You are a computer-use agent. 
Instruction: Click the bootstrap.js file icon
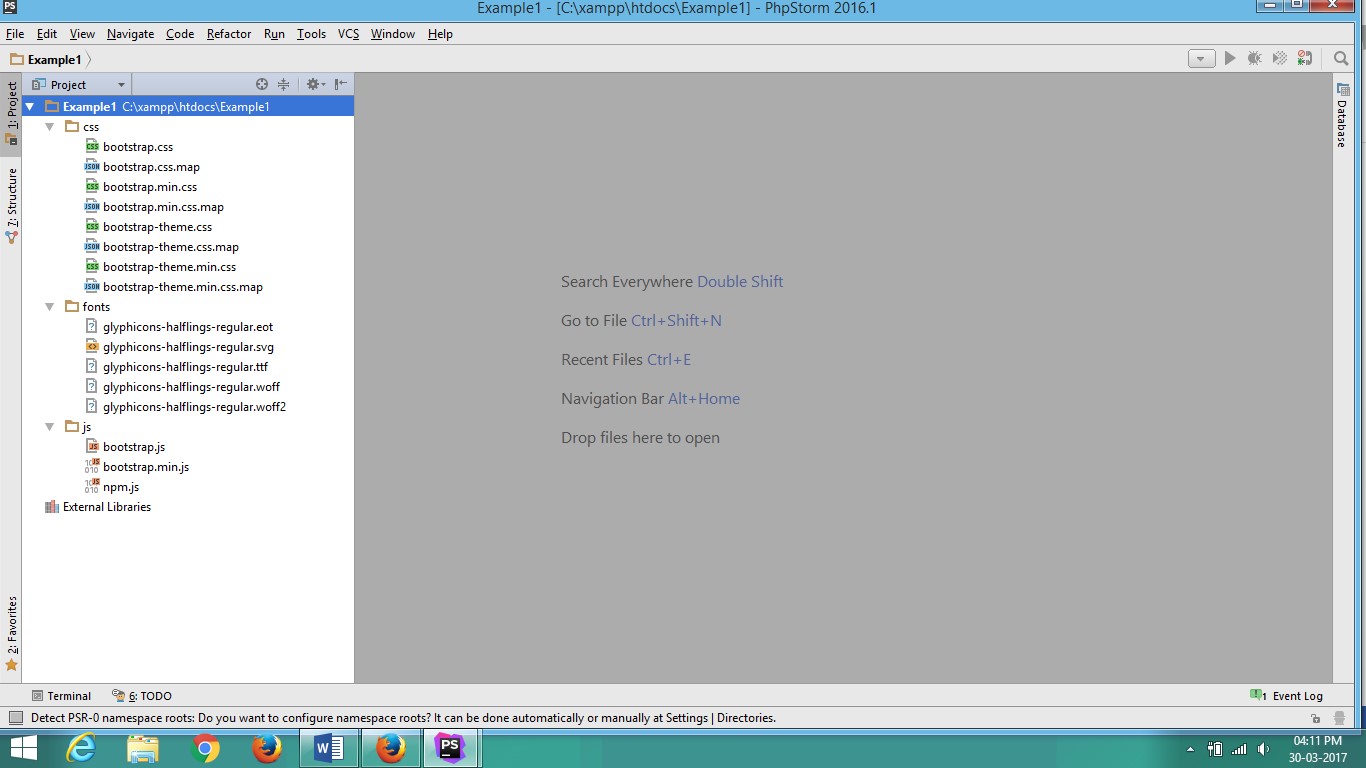91,447
